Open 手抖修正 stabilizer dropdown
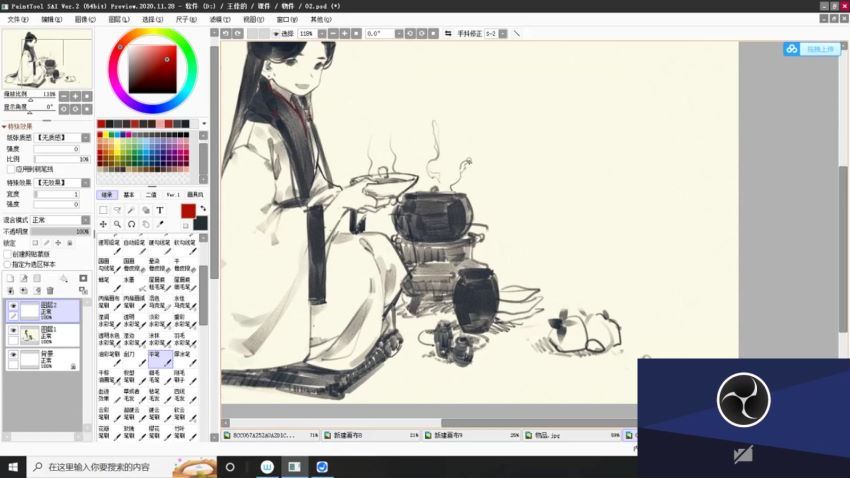Image resolution: width=850 pixels, height=478 pixels. click(x=503, y=34)
